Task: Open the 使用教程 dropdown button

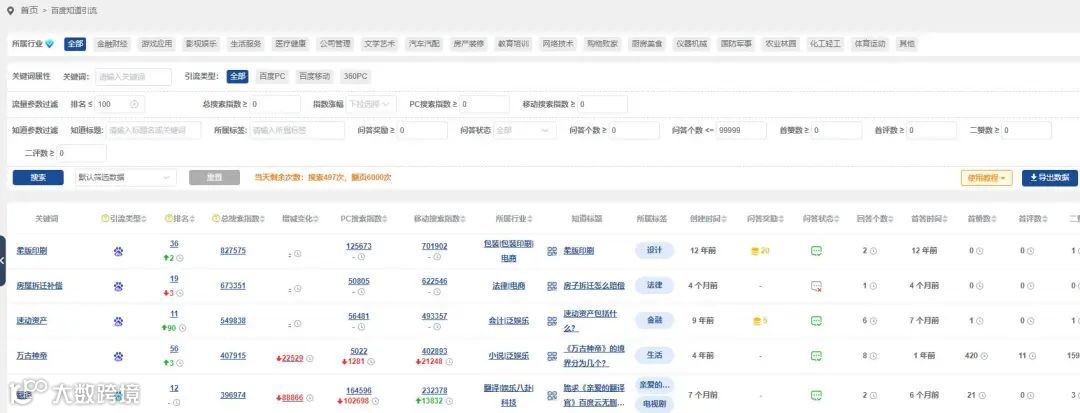Action: point(986,178)
